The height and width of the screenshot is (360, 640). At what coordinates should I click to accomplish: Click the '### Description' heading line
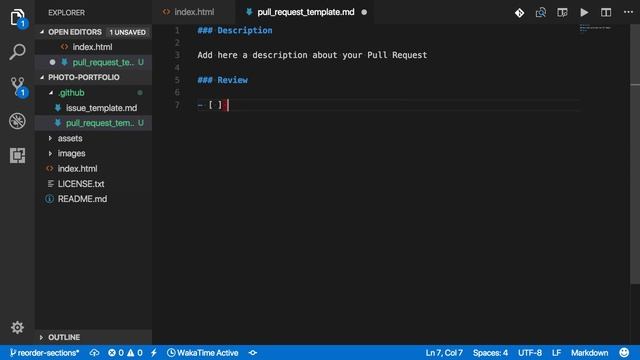tap(235, 31)
